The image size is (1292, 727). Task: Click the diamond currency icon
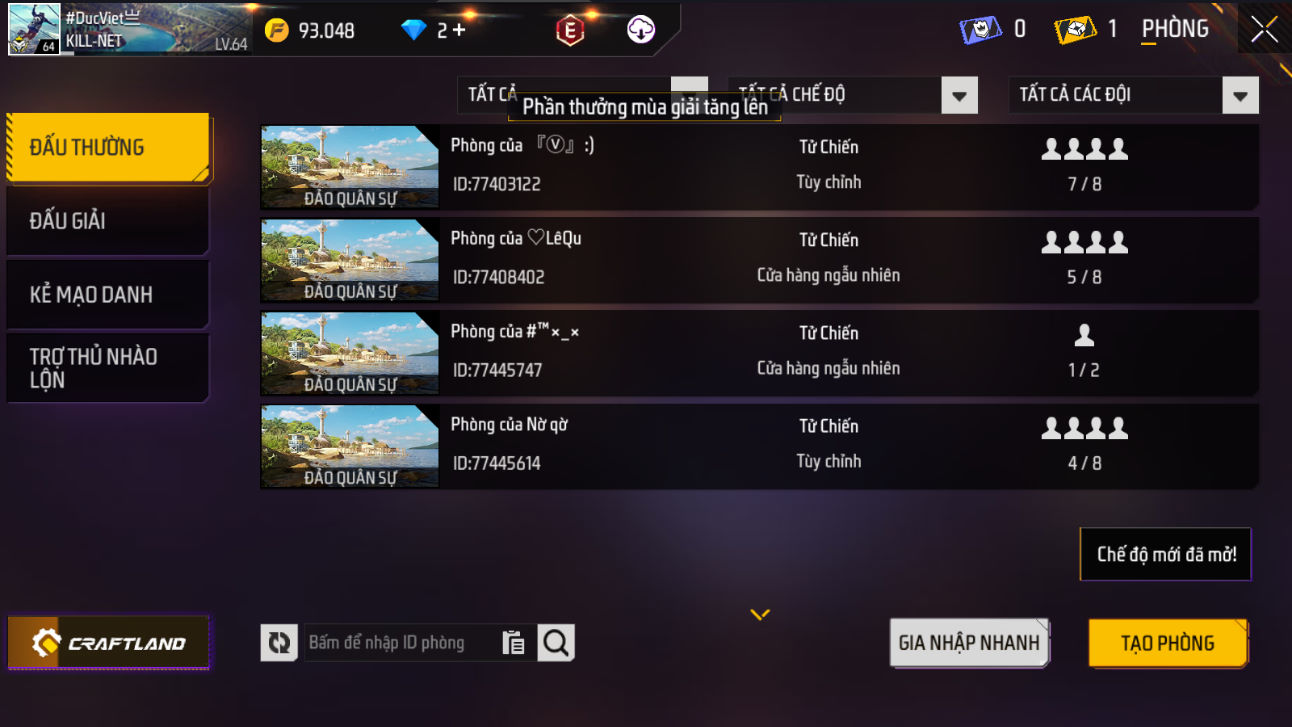click(414, 30)
